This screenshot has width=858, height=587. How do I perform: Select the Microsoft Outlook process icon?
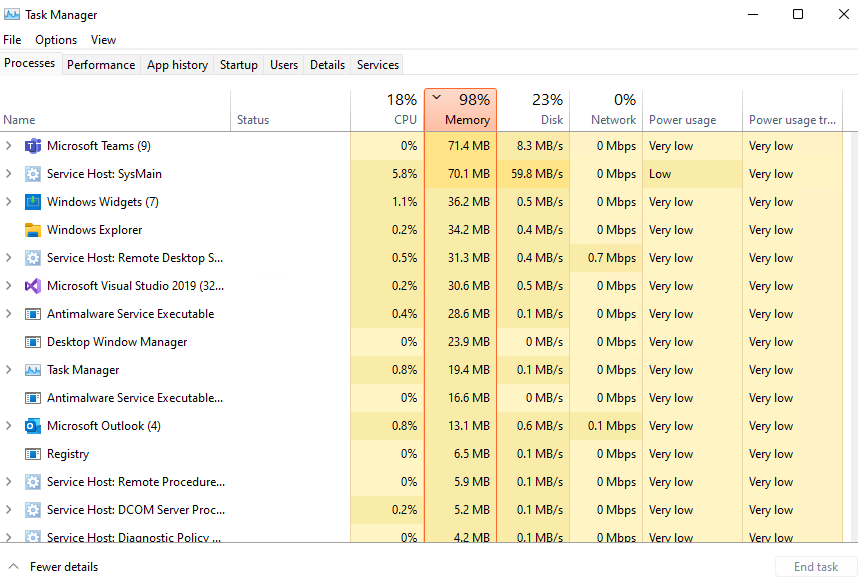pyautogui.click(x=33, y=426)
